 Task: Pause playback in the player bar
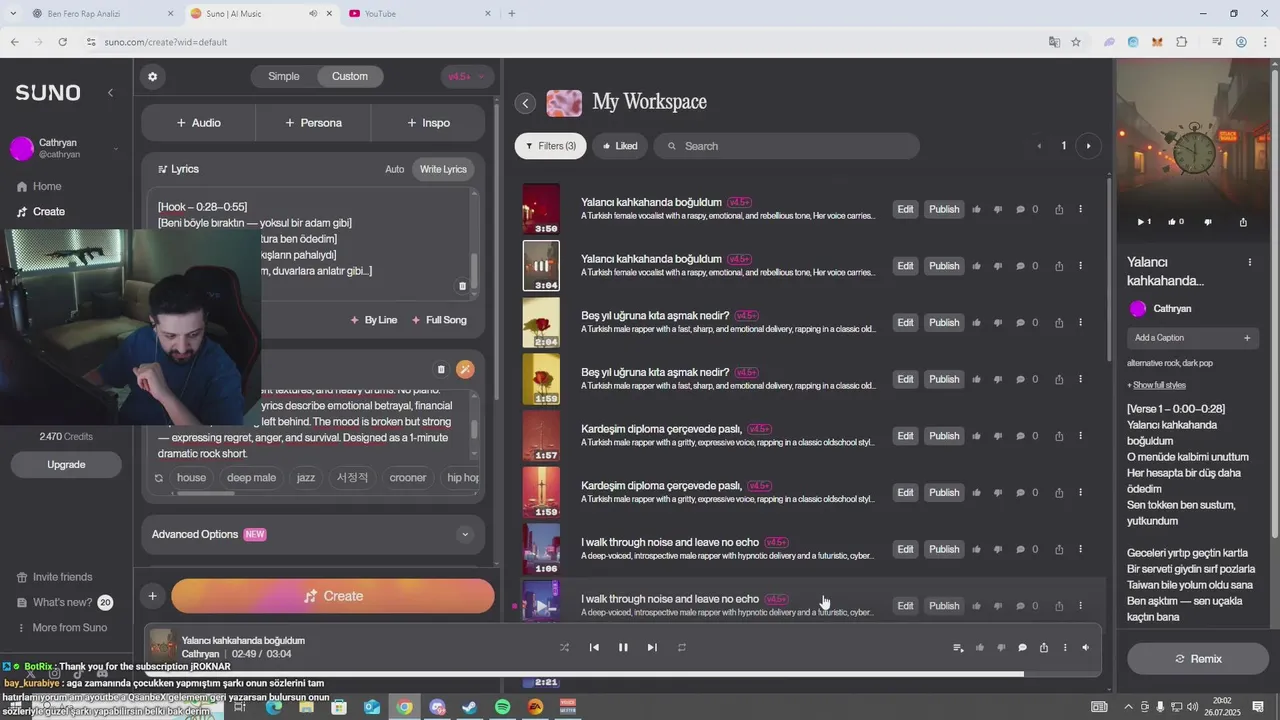[623, 648]
